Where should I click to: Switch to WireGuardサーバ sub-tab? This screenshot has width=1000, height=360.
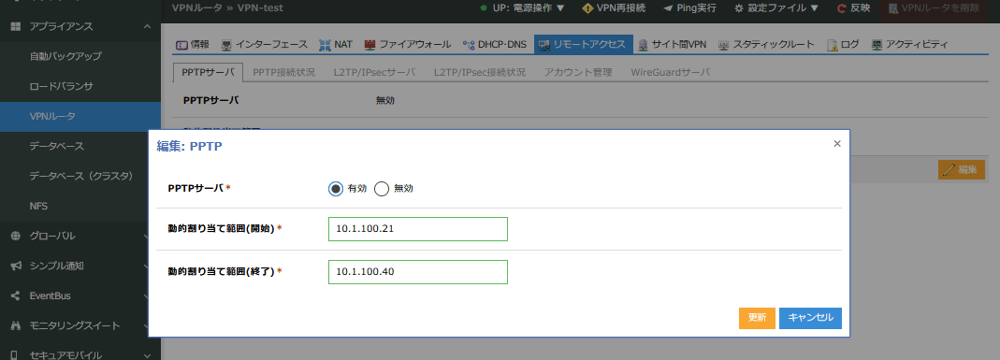point(670,72)
